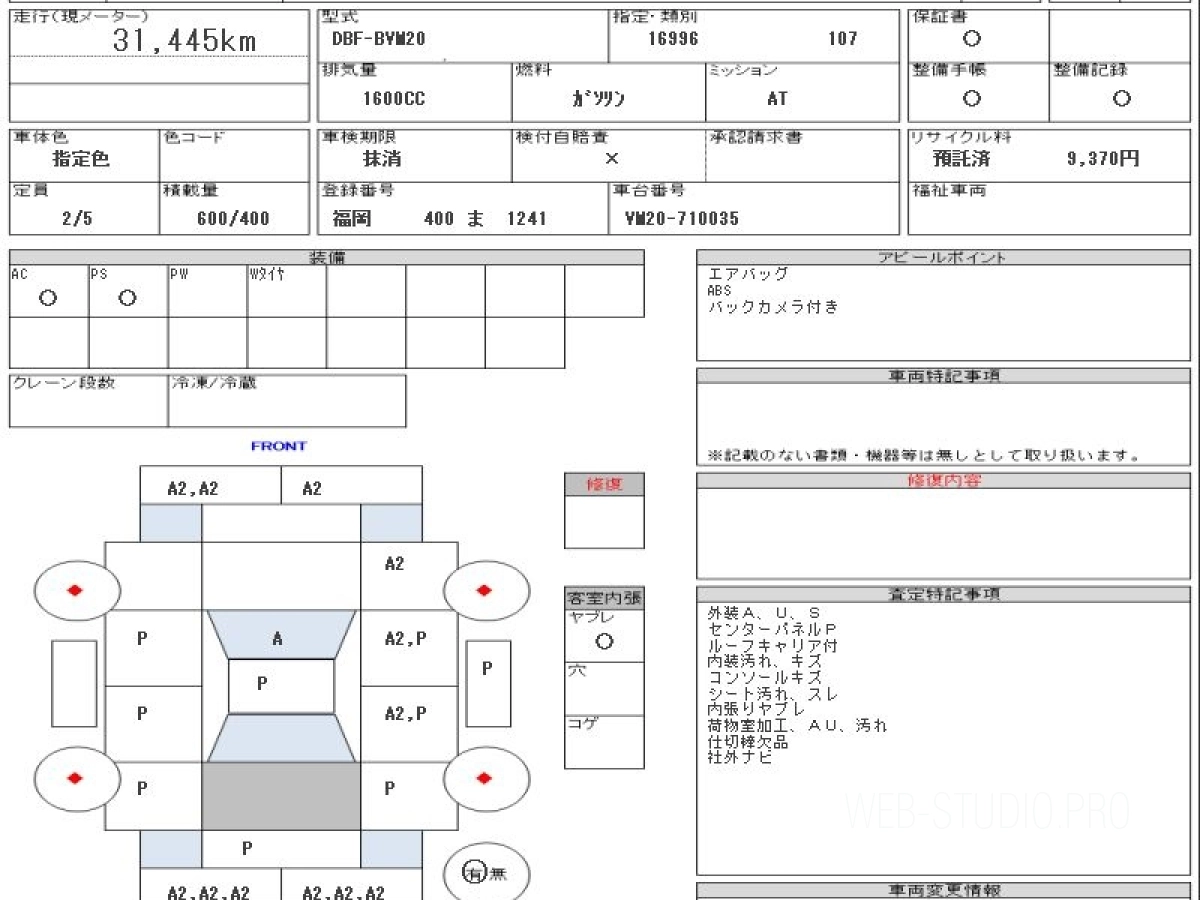Click the ※記載のない書類 note line
Screen dimensions: 1200x900
pos(924,456)
